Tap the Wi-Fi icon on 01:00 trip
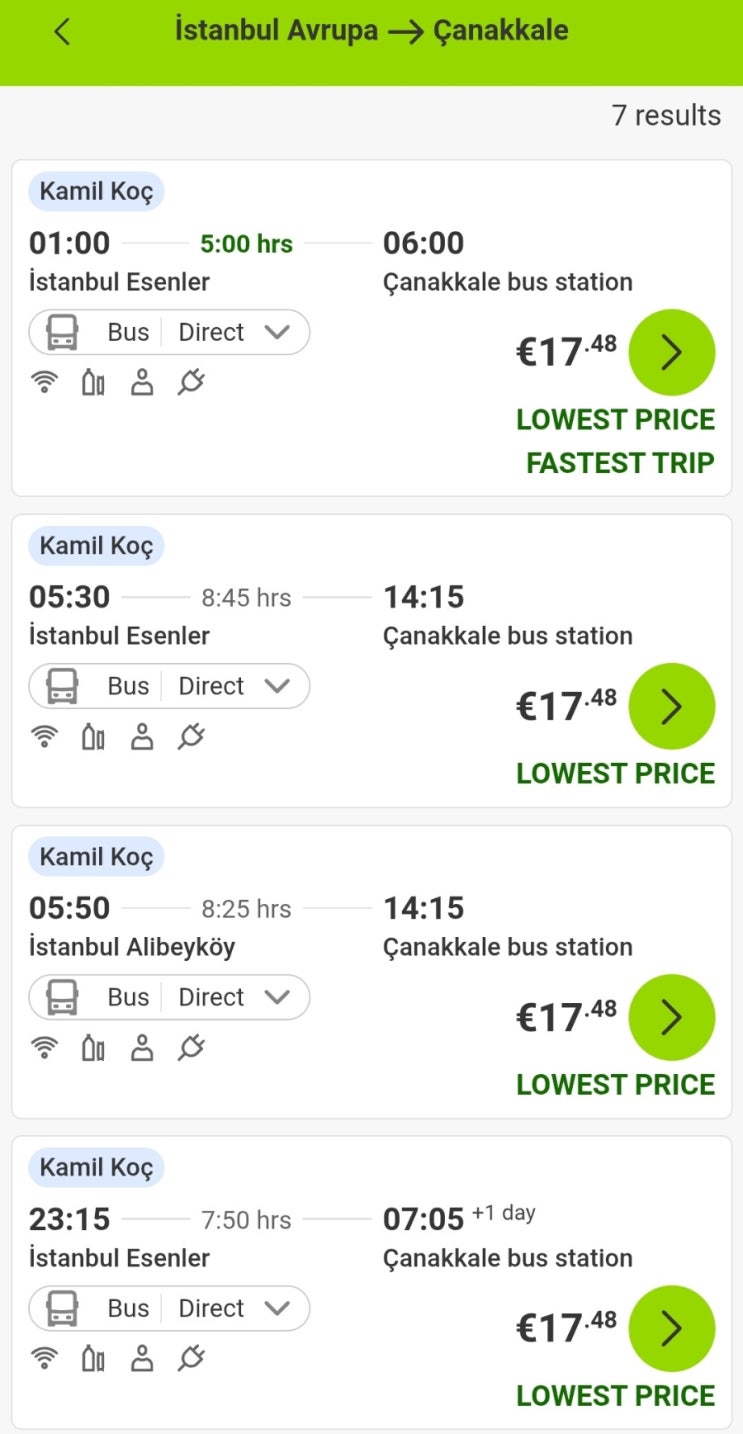743x1434 pixels. (45, 382)
